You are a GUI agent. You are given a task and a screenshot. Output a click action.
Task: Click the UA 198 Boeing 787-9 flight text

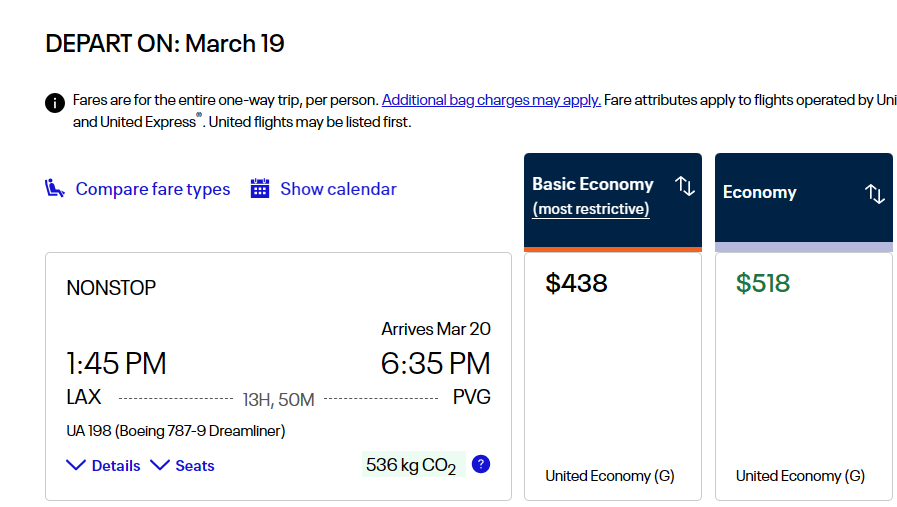[176, 430]
